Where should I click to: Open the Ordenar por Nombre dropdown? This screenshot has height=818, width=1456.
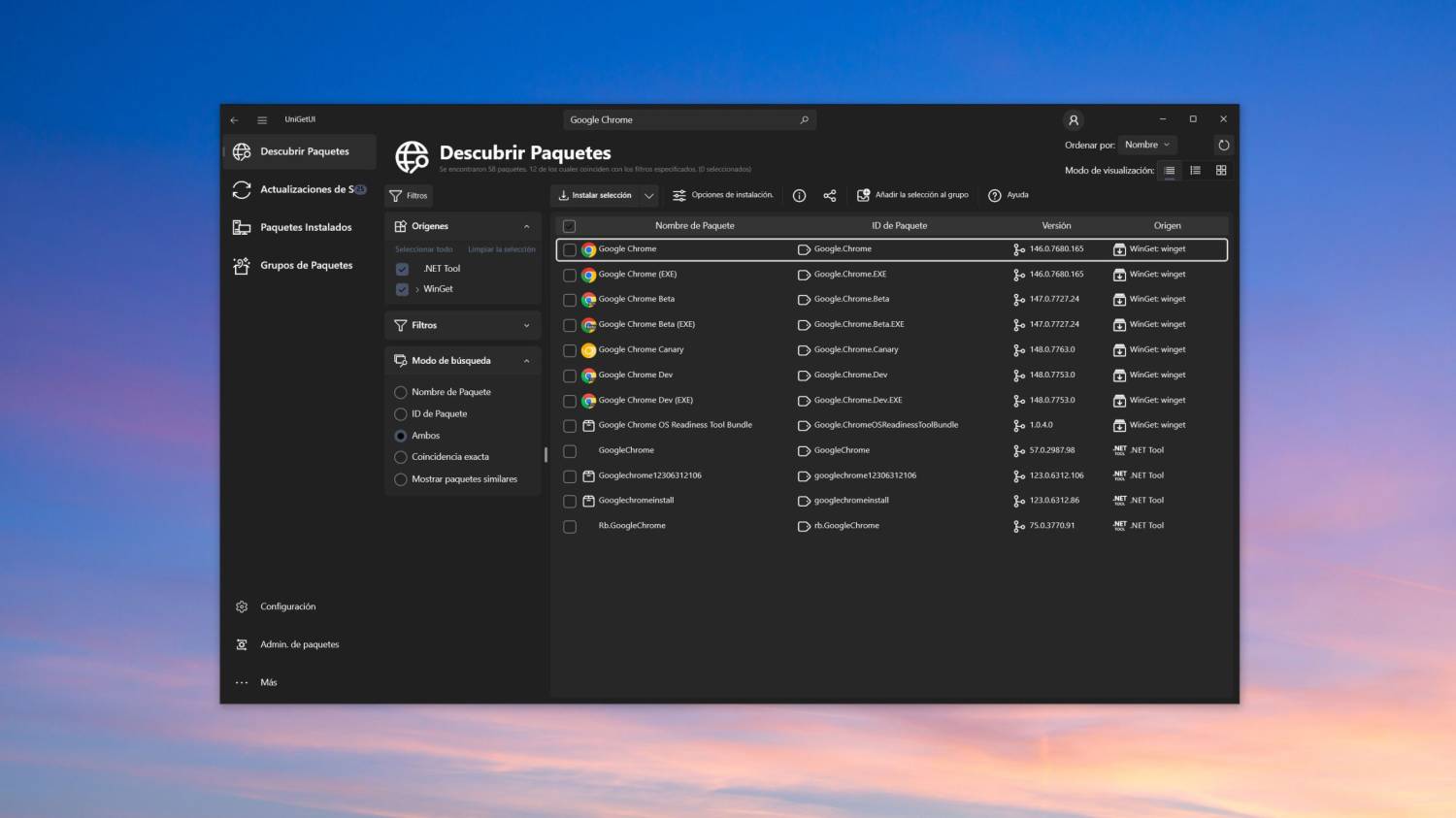(1146, 146)
